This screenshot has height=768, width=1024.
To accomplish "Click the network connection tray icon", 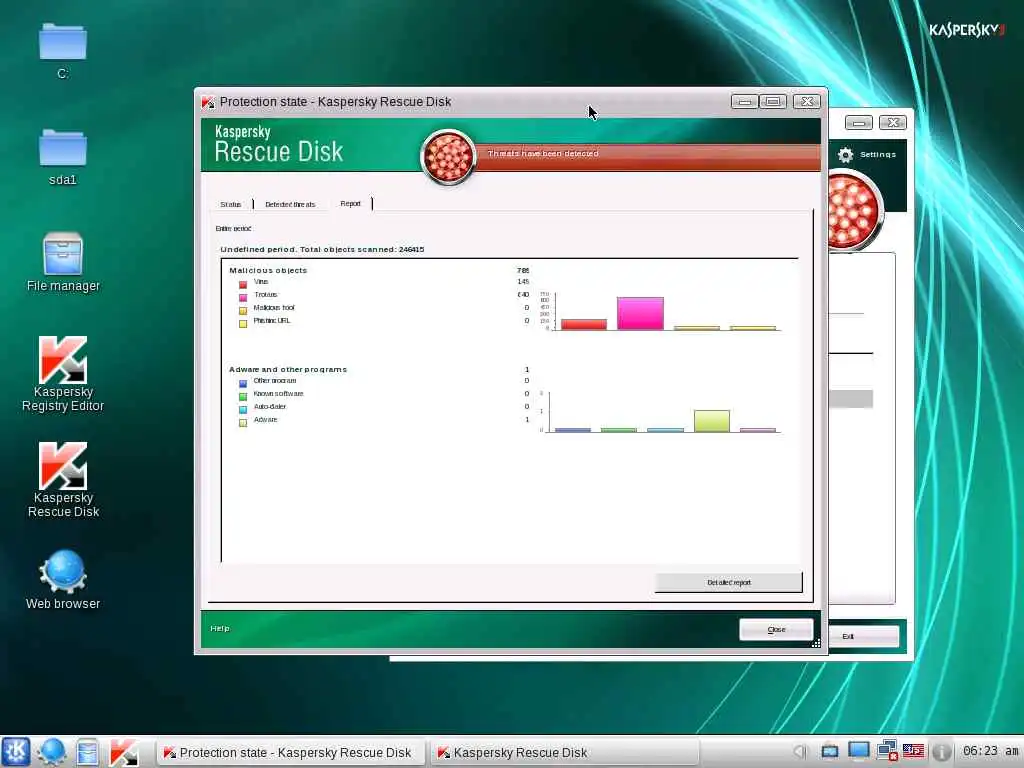I will pyautogui.click(x=887, y=751).
